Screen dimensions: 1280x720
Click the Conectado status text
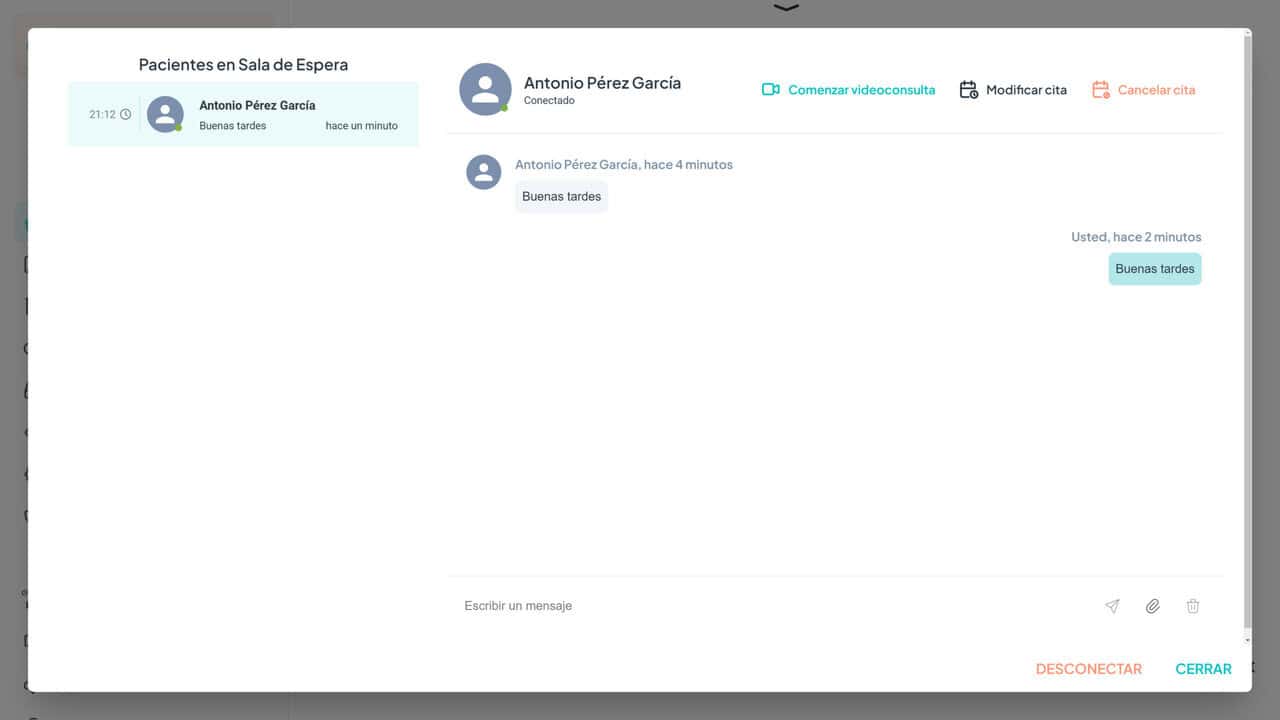(x=549, y=101)
